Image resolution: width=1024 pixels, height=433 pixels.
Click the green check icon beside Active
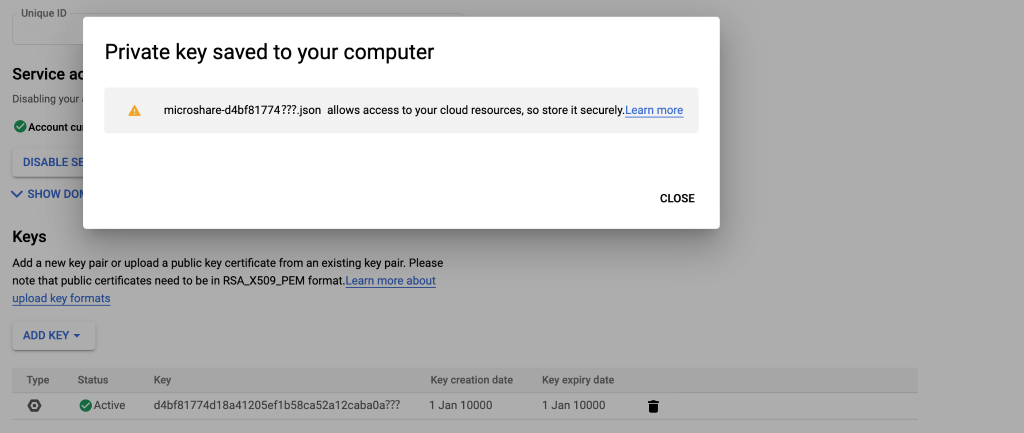pos(85,405)
